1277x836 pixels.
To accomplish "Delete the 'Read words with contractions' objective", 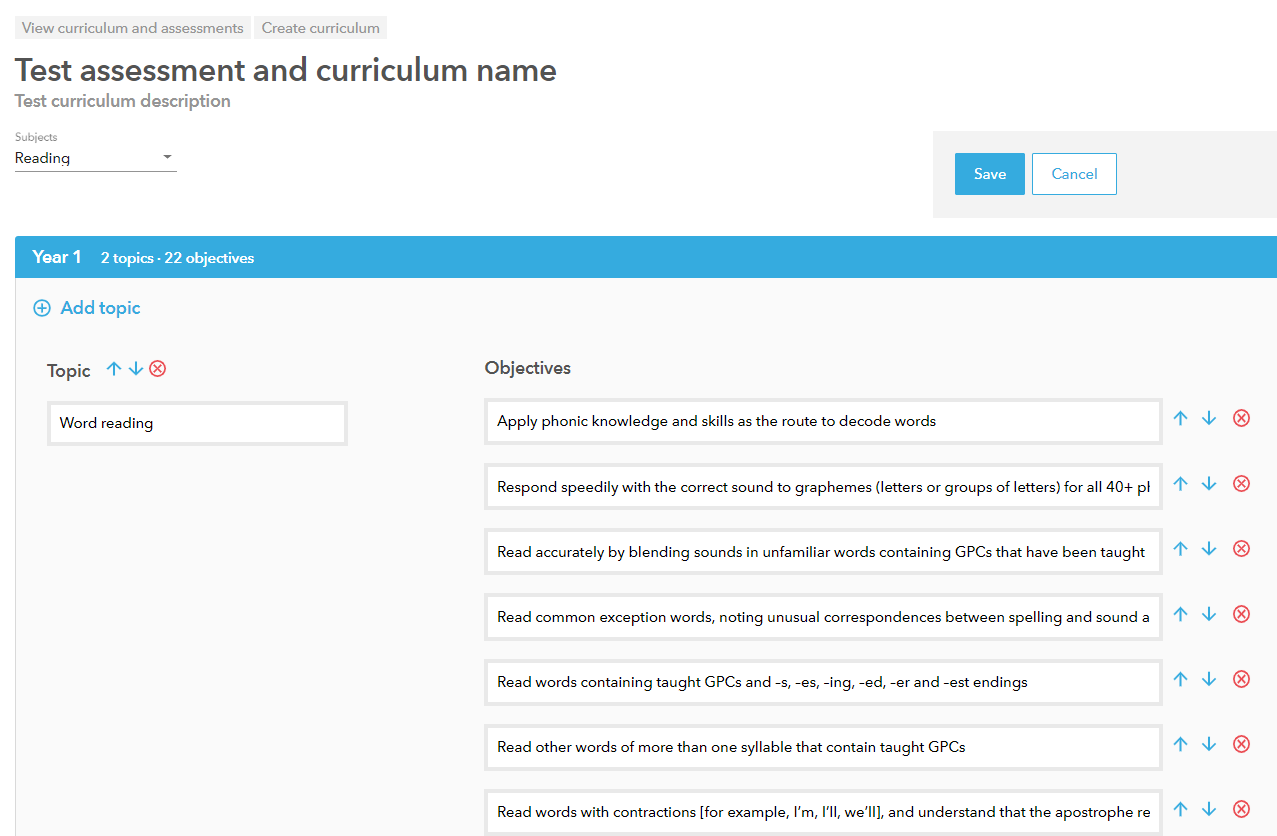I will (x=1241, y=808).
